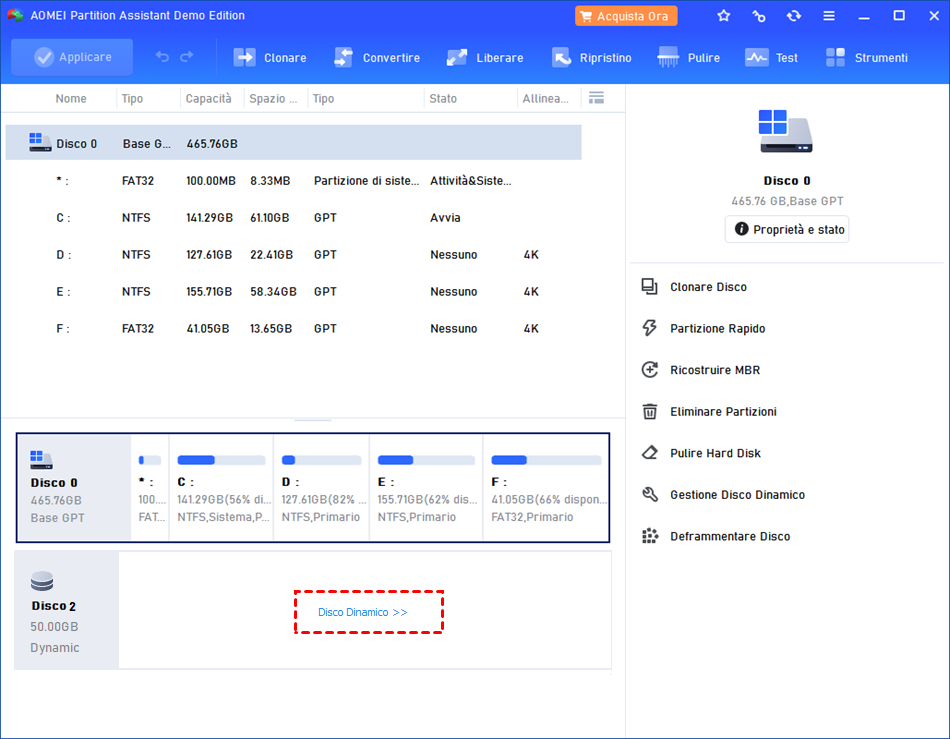This screenshot has width=950, height=739.
Task: Choose Partizione Rapido in the side panel
Action: [x=717, y=328]
